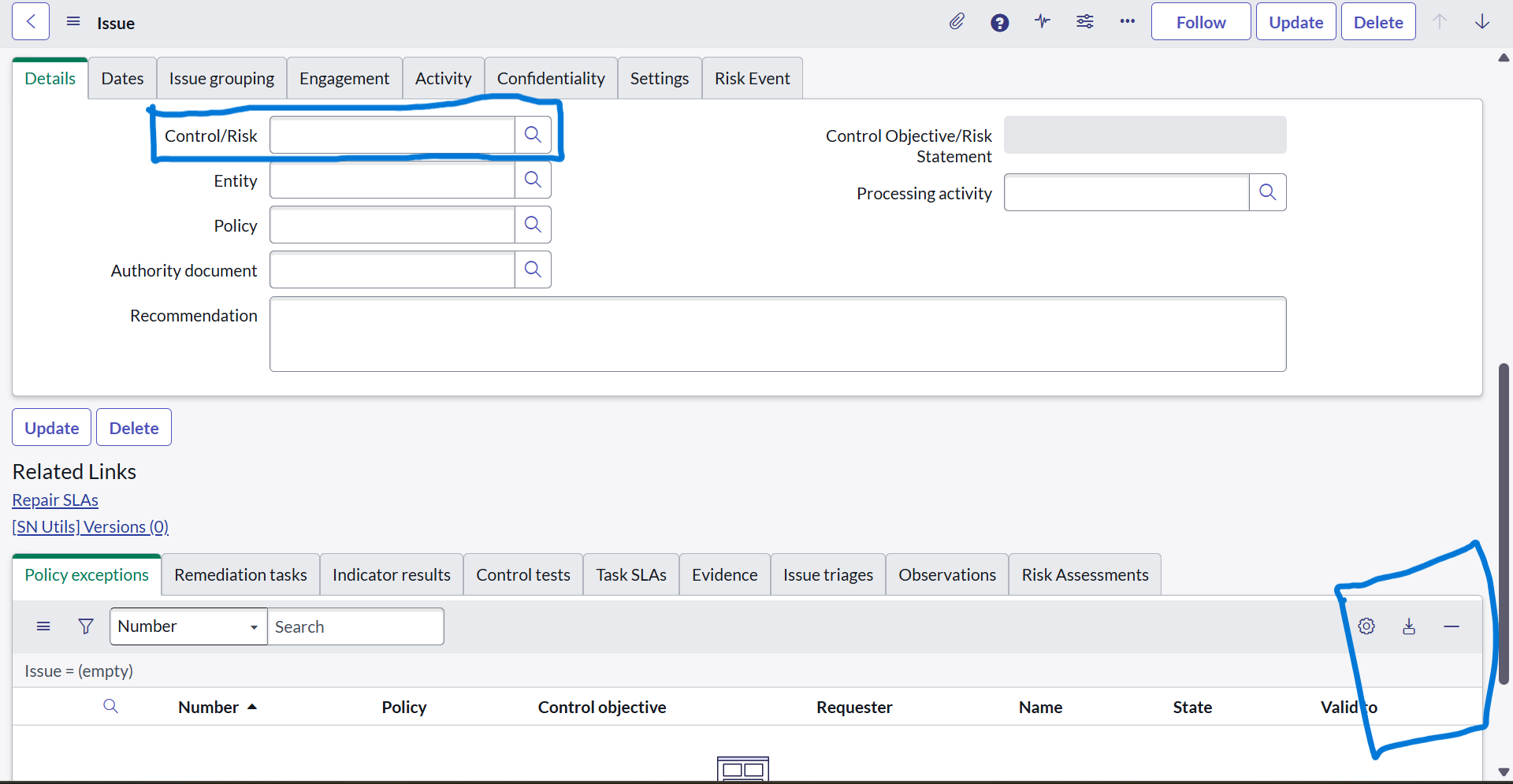Click the scrollbar down arrow

coord(1504,772)
